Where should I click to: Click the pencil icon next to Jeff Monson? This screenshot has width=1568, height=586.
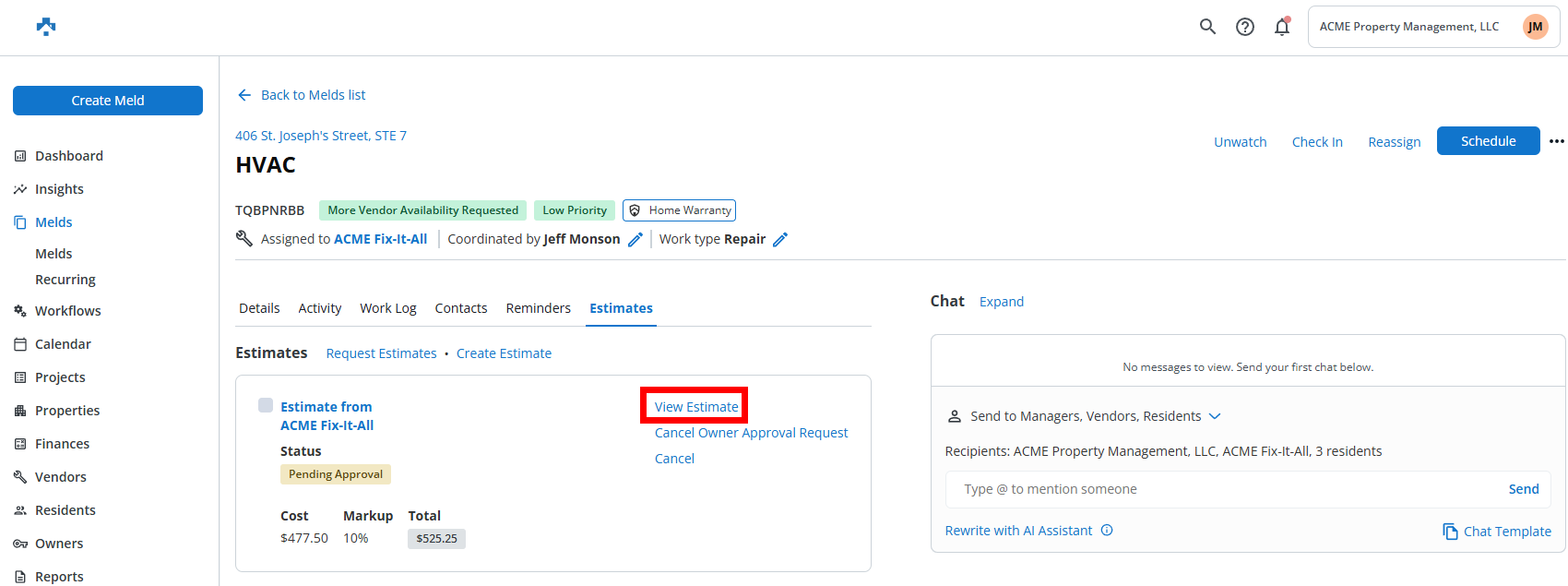click(x=636, y=240)
